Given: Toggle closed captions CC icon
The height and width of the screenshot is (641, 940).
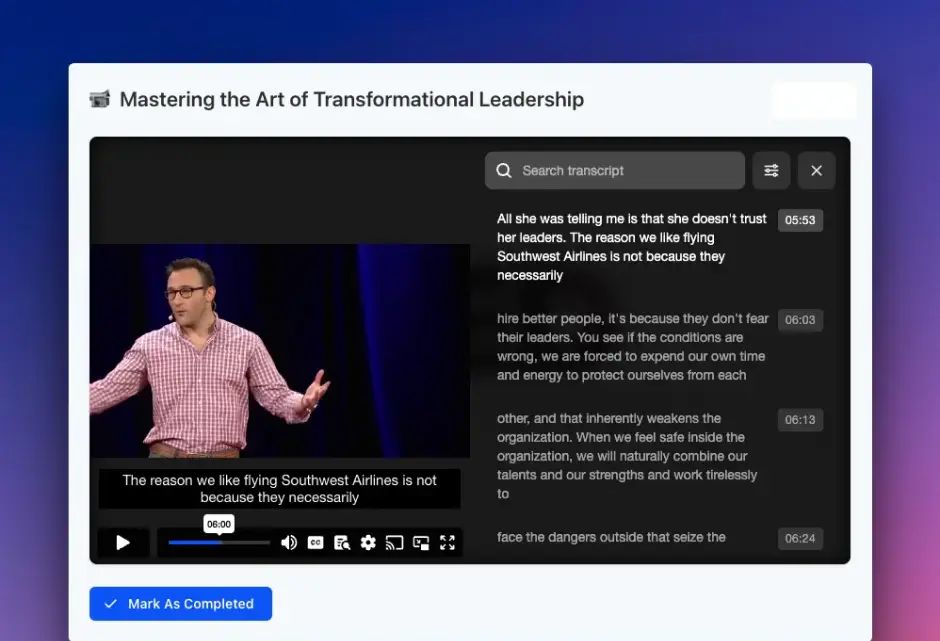Looking at the screenshot, I should pyautogui.click(x=315, y=543).
